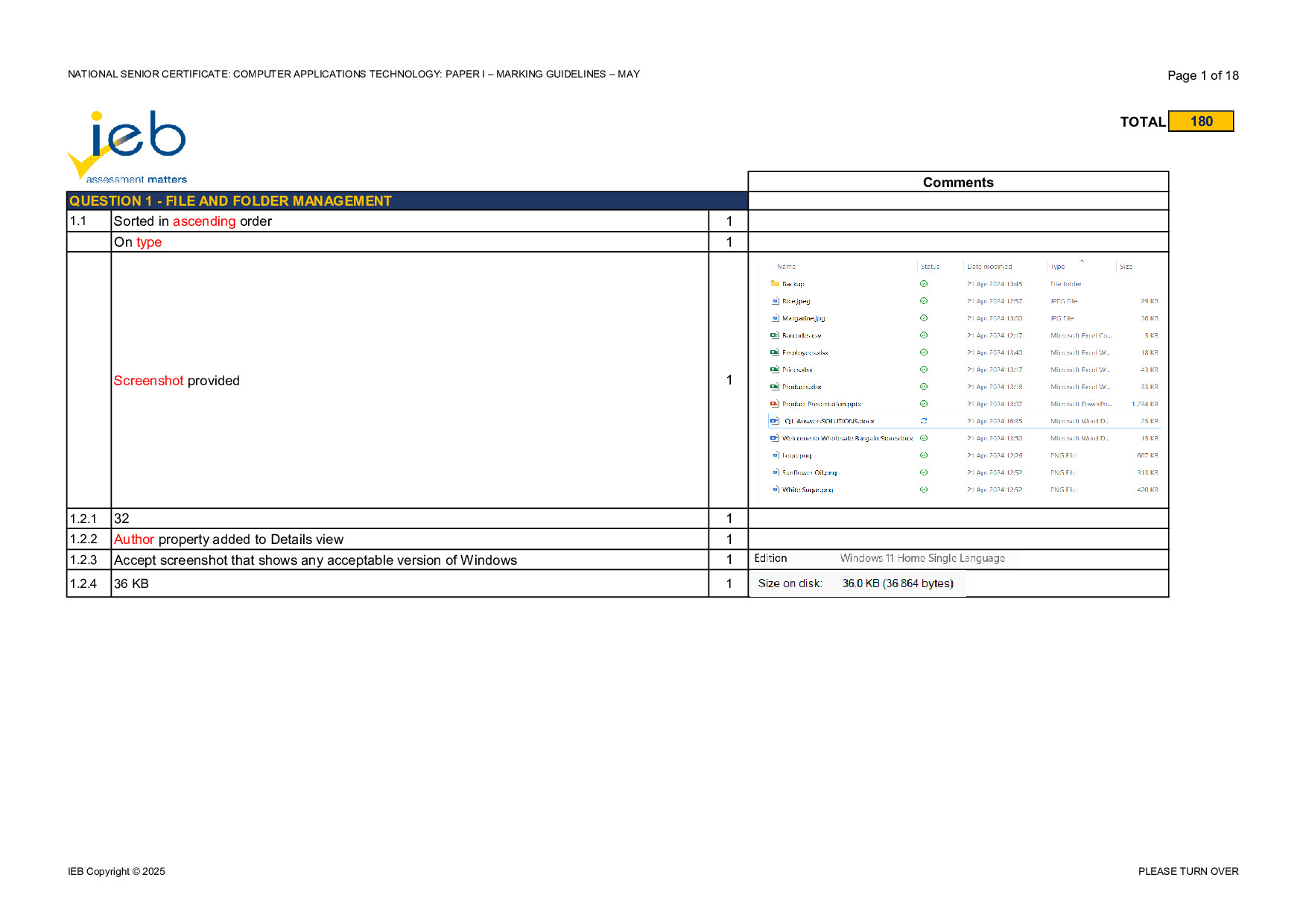Click the JPEG File type entry
This screenshot has height=924, width=1306.
point(1064,301)
